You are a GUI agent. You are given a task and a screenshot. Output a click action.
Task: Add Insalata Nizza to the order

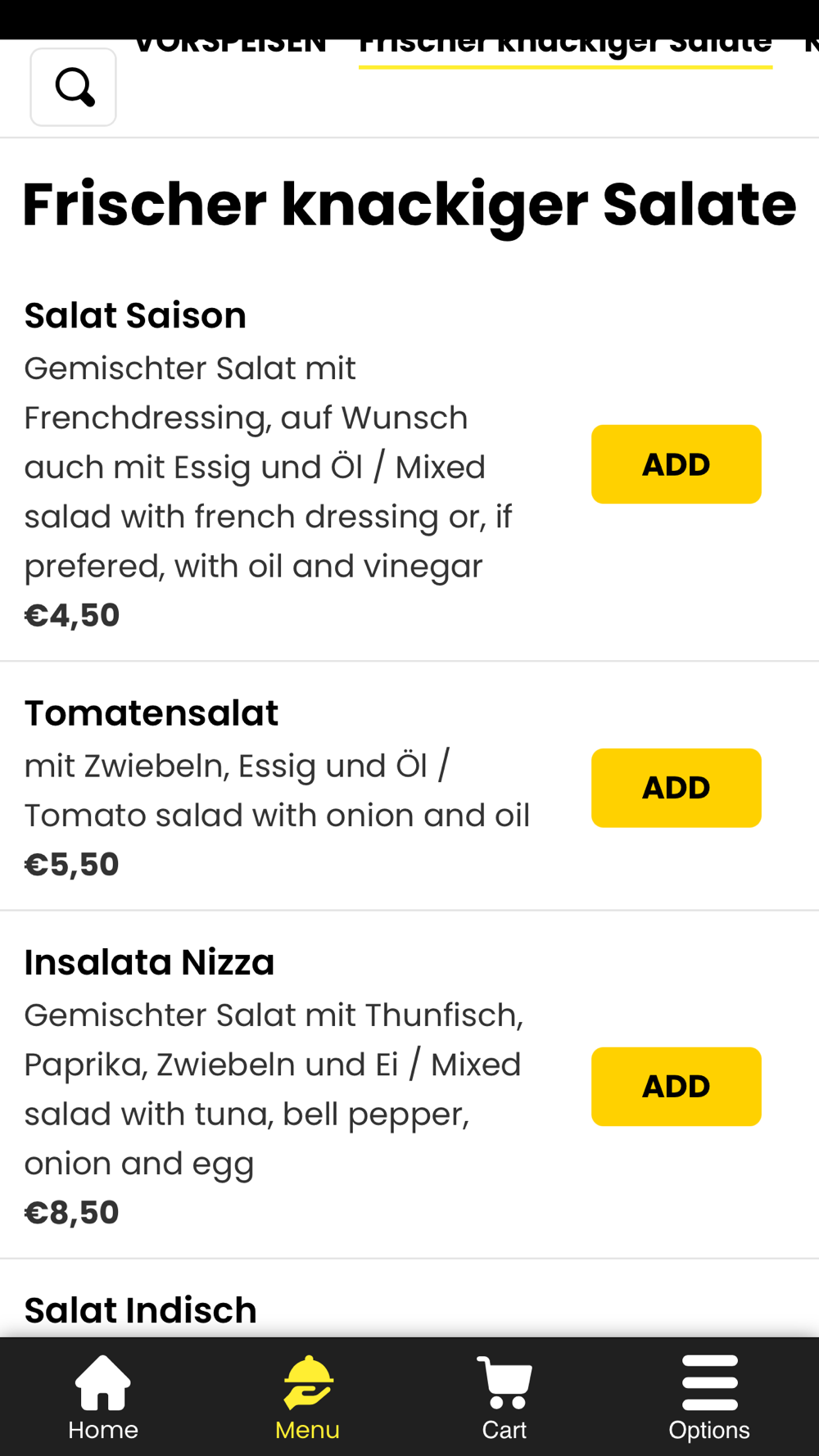pyautogui.click(x=676, y=1087)
